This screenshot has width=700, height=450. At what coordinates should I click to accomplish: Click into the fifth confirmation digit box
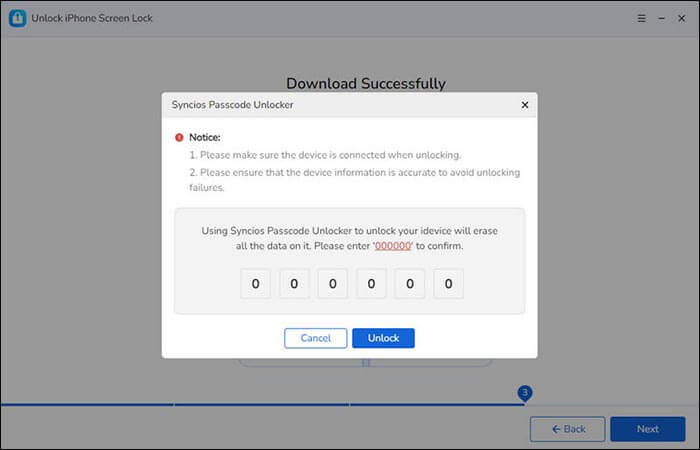(x=410, y=284)
